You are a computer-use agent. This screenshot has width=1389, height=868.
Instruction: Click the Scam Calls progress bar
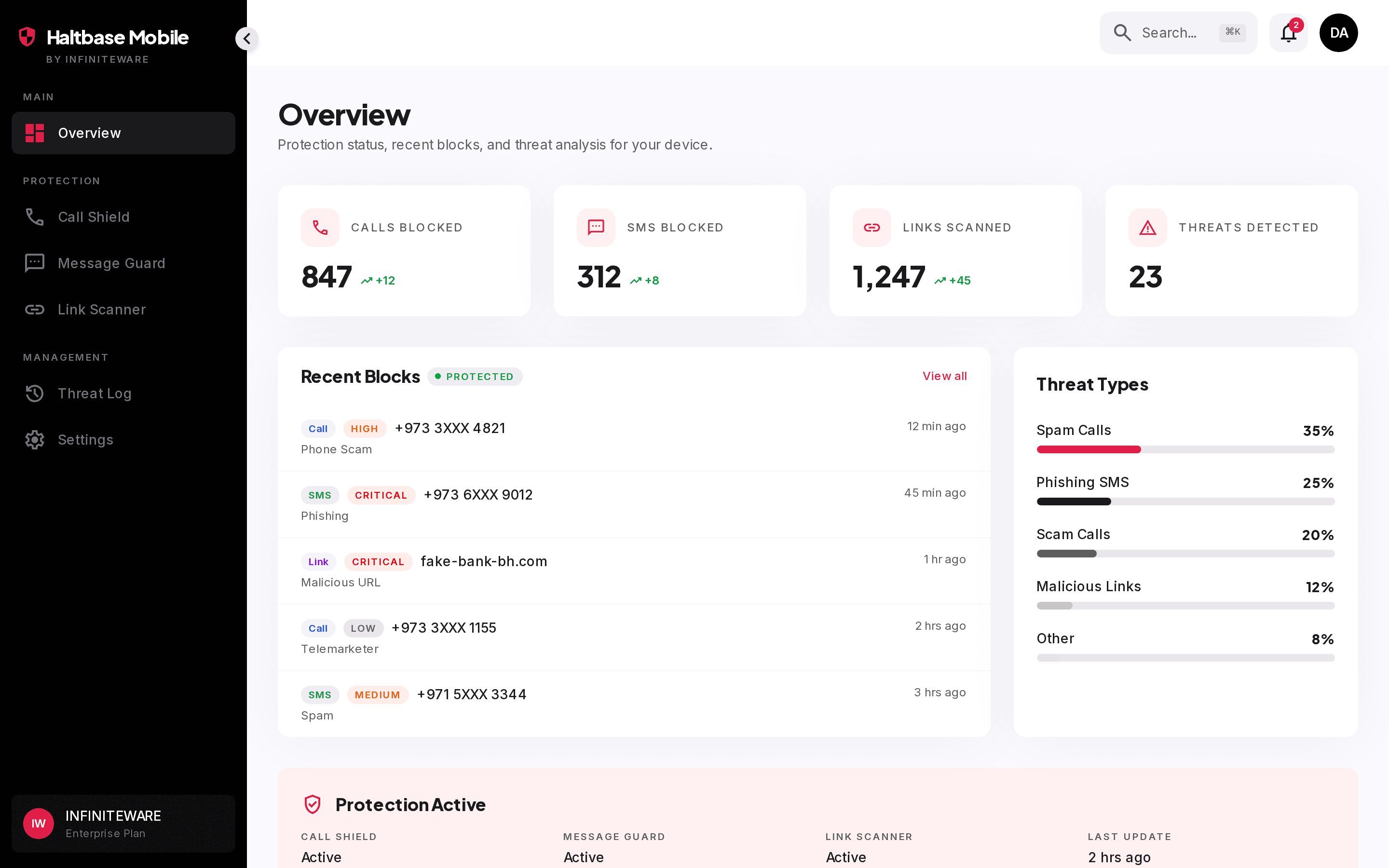tap(1185, 554)
